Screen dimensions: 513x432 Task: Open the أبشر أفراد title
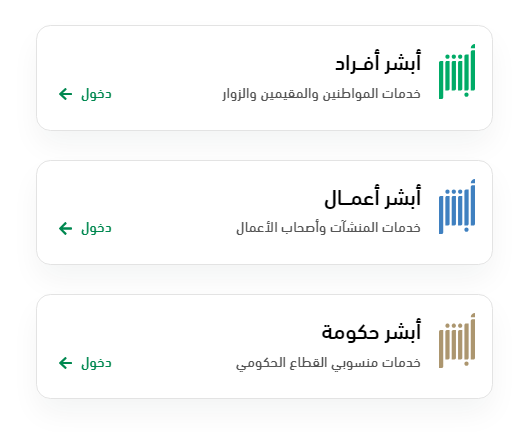[x=378, y=62]
